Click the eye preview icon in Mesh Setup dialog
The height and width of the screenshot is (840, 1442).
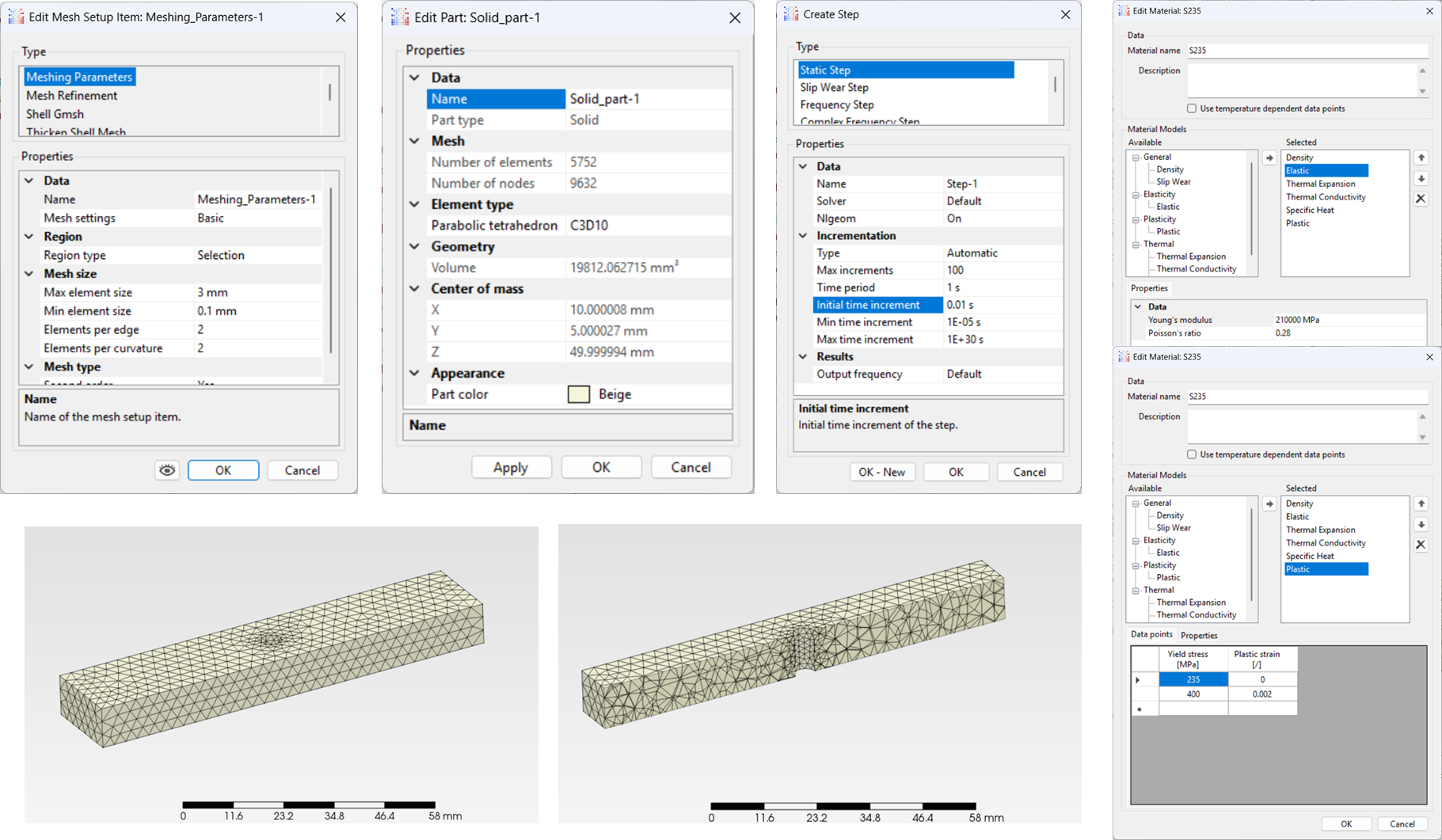coord(167,470)
